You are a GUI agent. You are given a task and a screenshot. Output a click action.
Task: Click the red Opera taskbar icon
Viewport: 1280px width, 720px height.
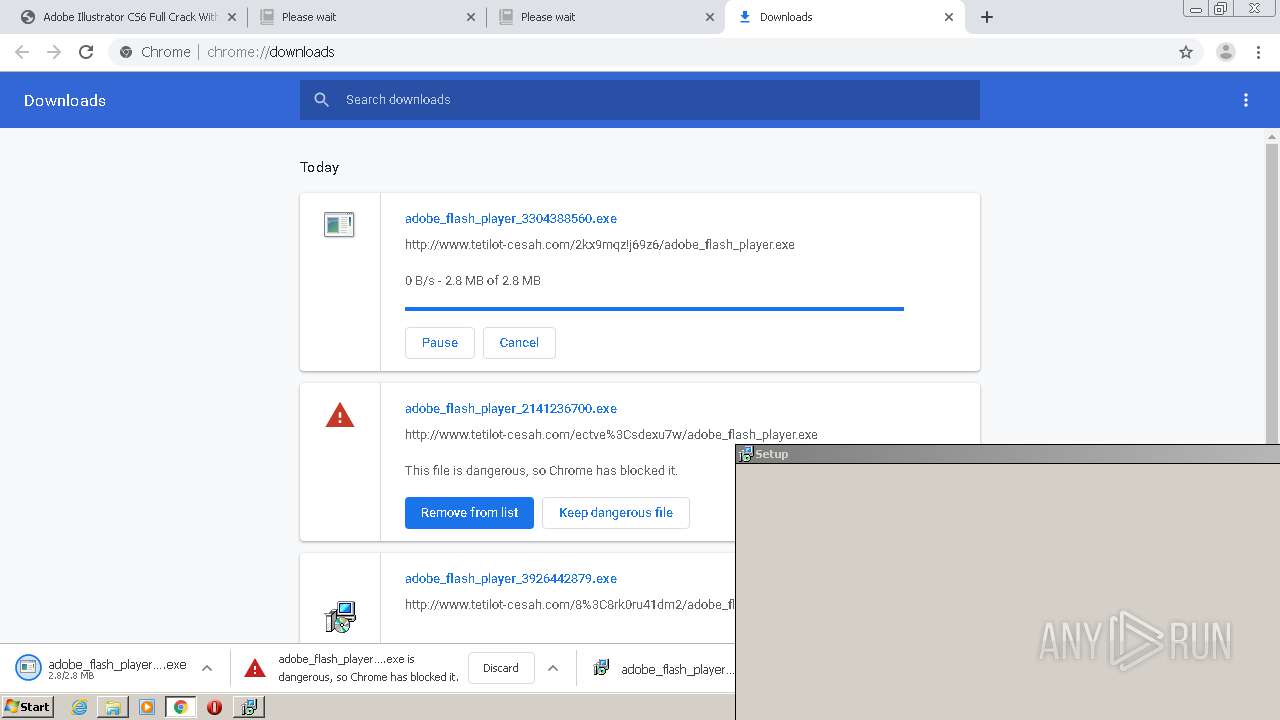tap(214, 707)
